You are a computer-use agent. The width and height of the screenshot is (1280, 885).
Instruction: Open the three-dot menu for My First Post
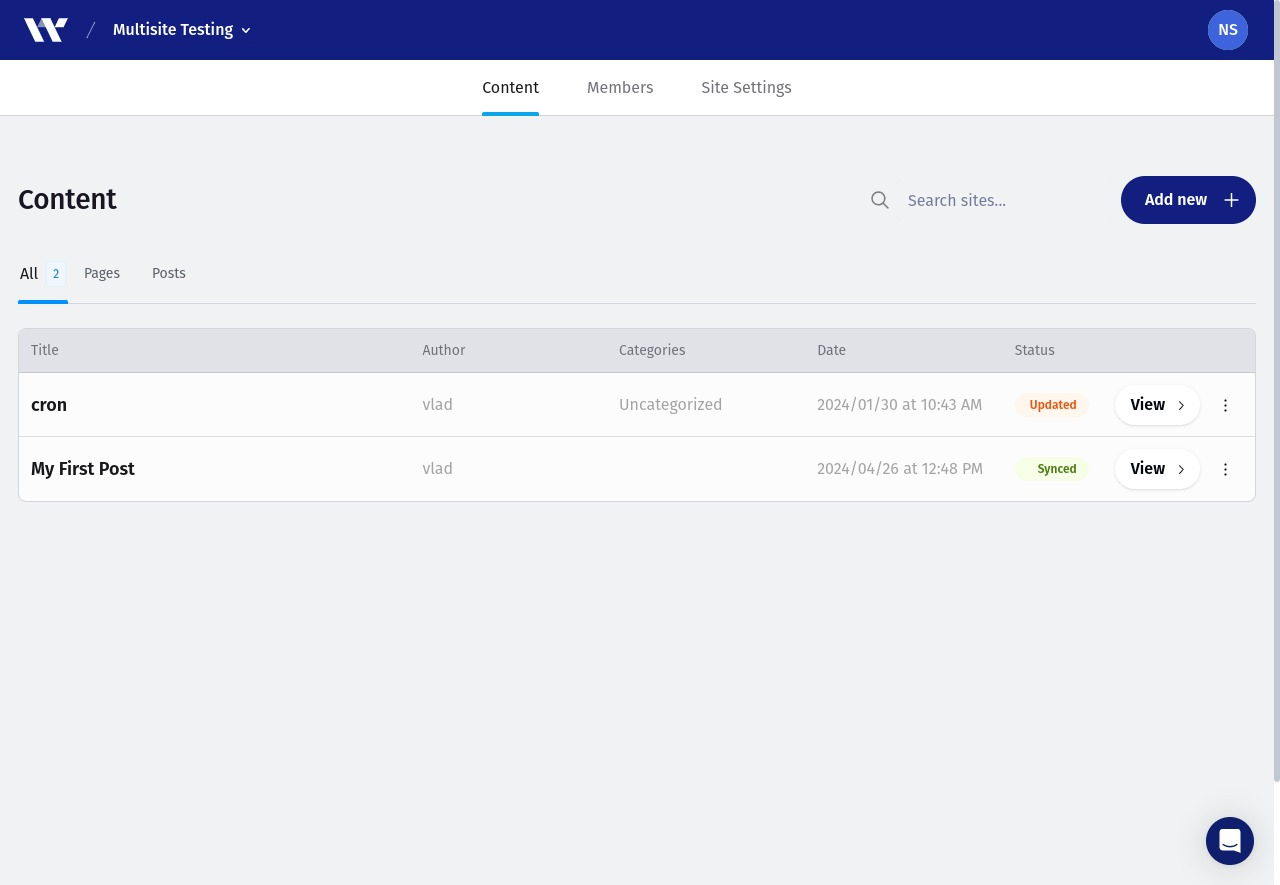(x=1226, y=469)
